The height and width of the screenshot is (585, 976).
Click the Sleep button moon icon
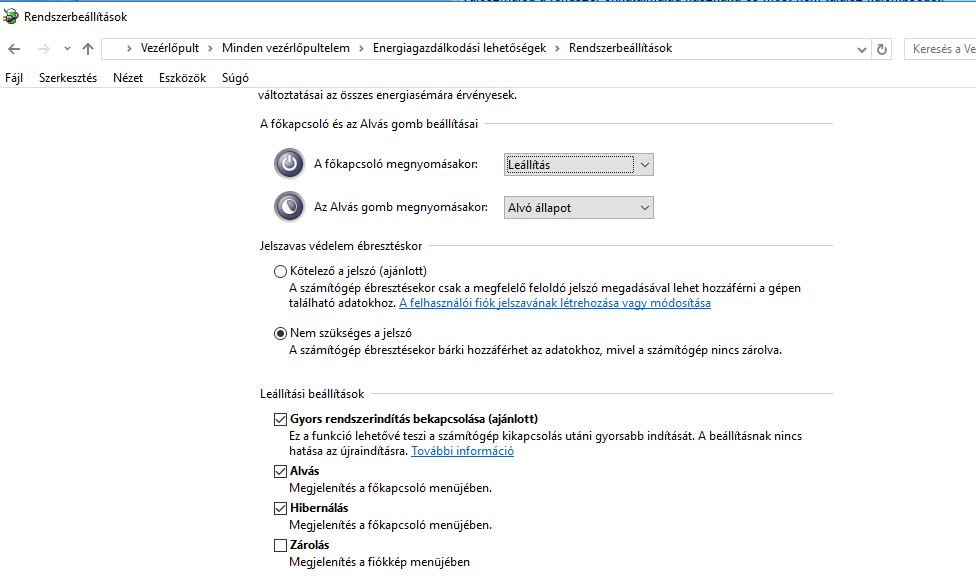pos(289,207)
